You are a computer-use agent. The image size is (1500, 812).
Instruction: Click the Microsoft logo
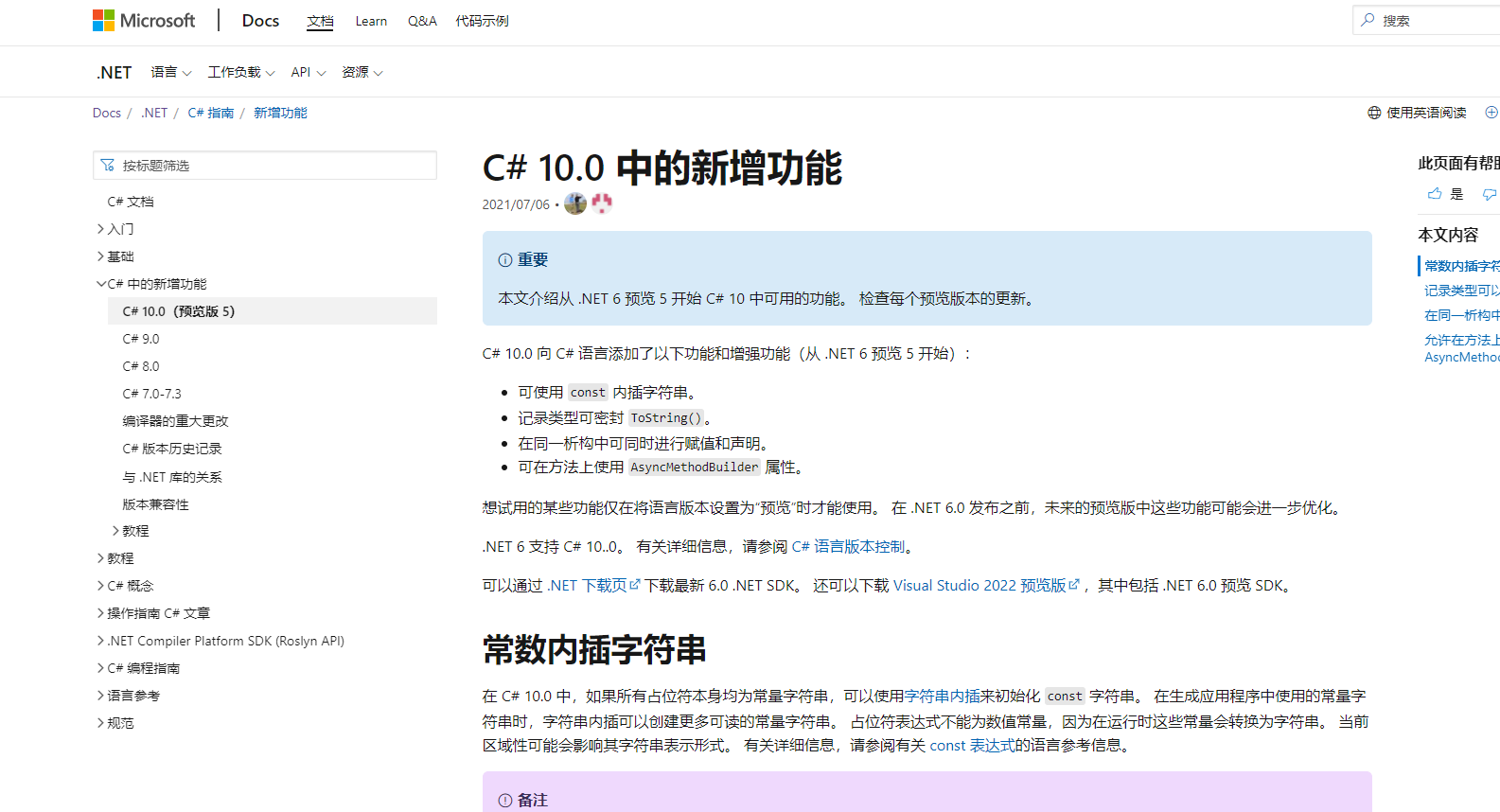click(144, 21)
